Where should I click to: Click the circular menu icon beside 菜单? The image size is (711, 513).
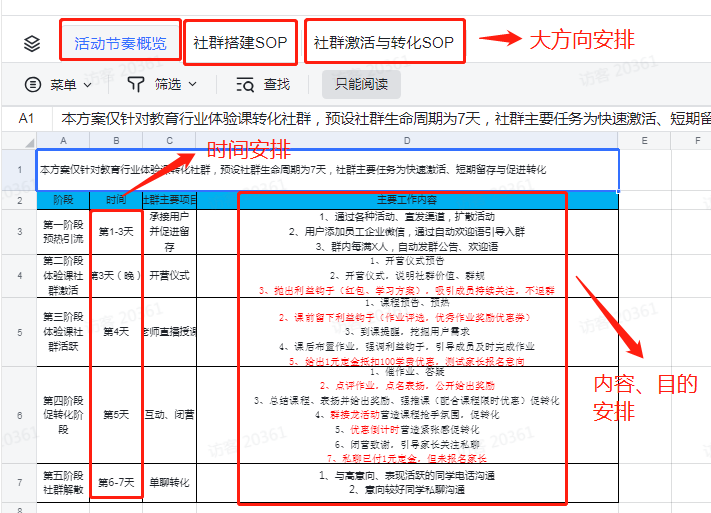[x=33, y=84]
